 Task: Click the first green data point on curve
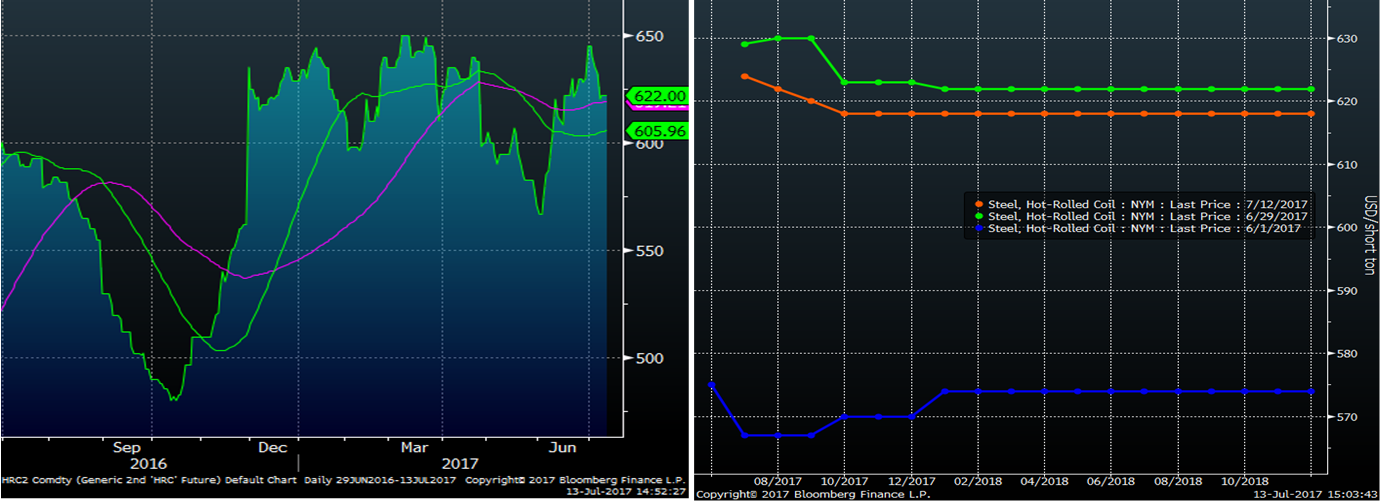click(744, 44)
